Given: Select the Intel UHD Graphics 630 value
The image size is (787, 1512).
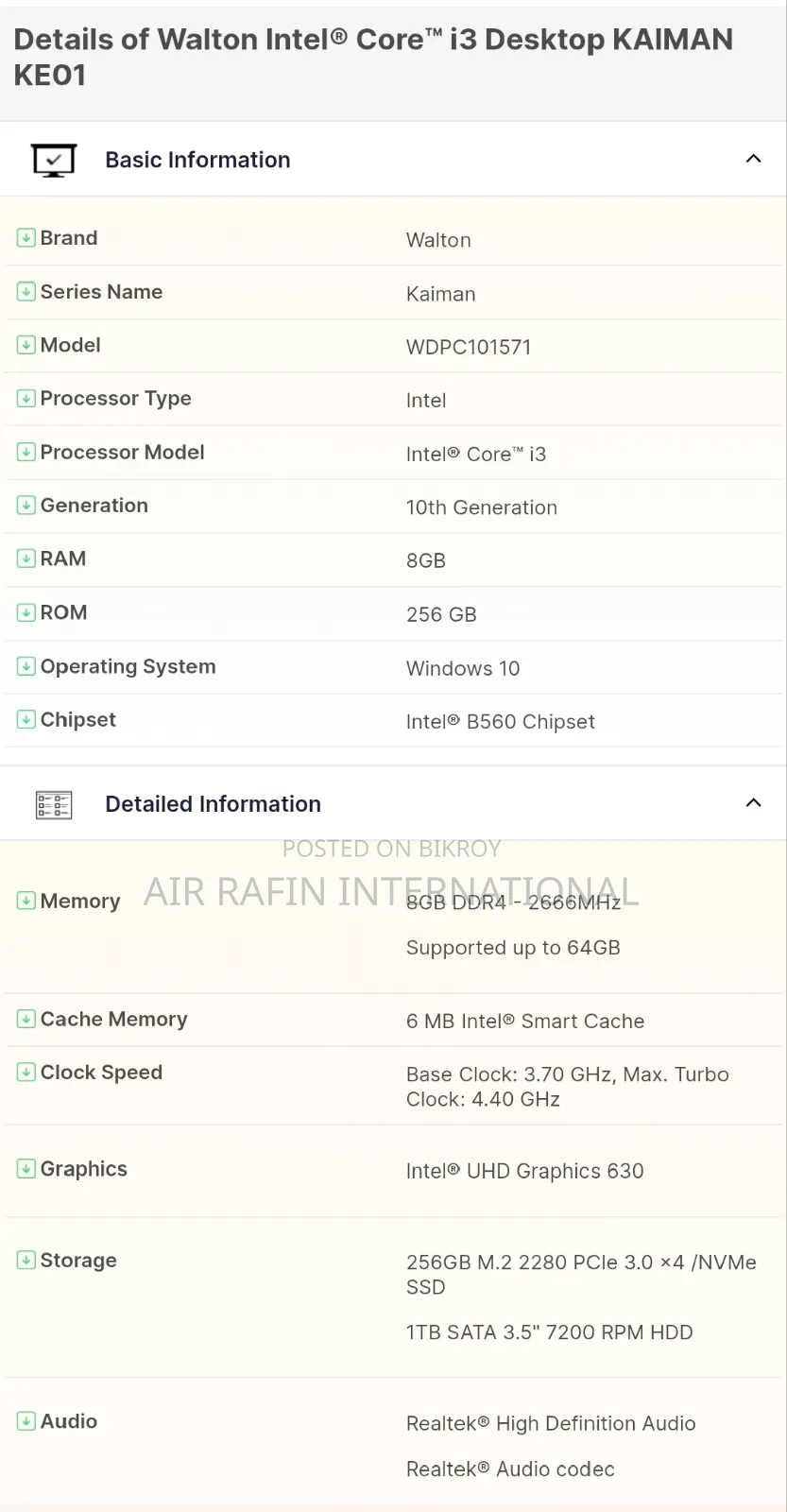Looking at the screenshot, I should coord(525,1171).
